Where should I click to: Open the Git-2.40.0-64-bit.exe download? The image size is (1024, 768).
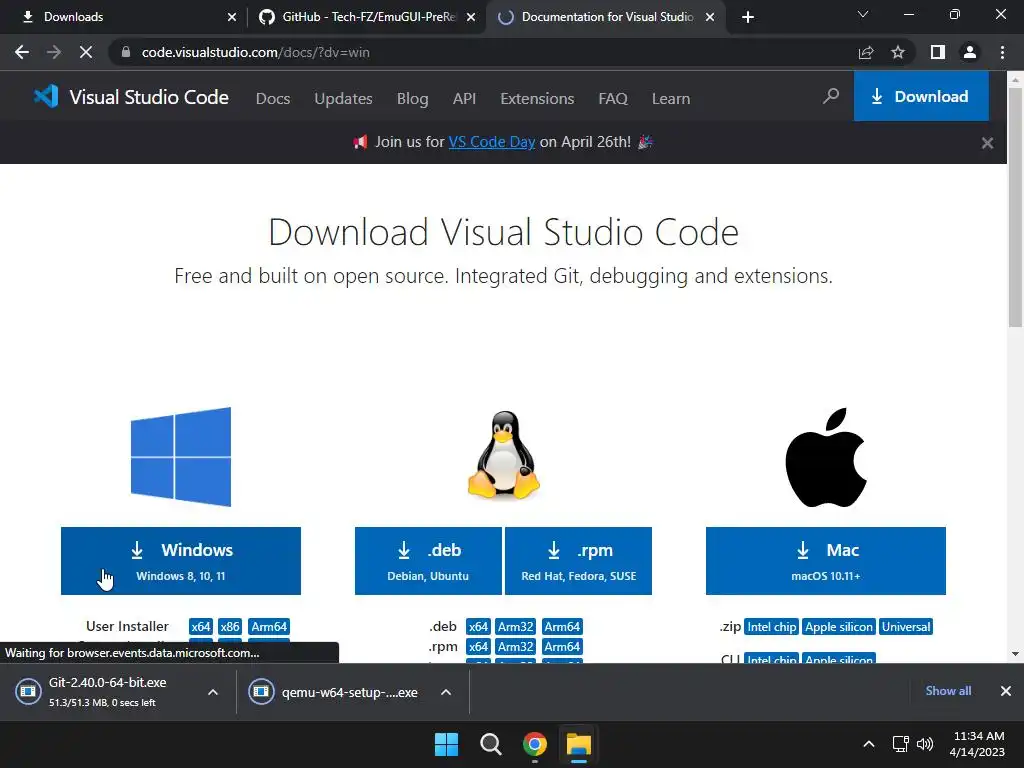point(108,692)
